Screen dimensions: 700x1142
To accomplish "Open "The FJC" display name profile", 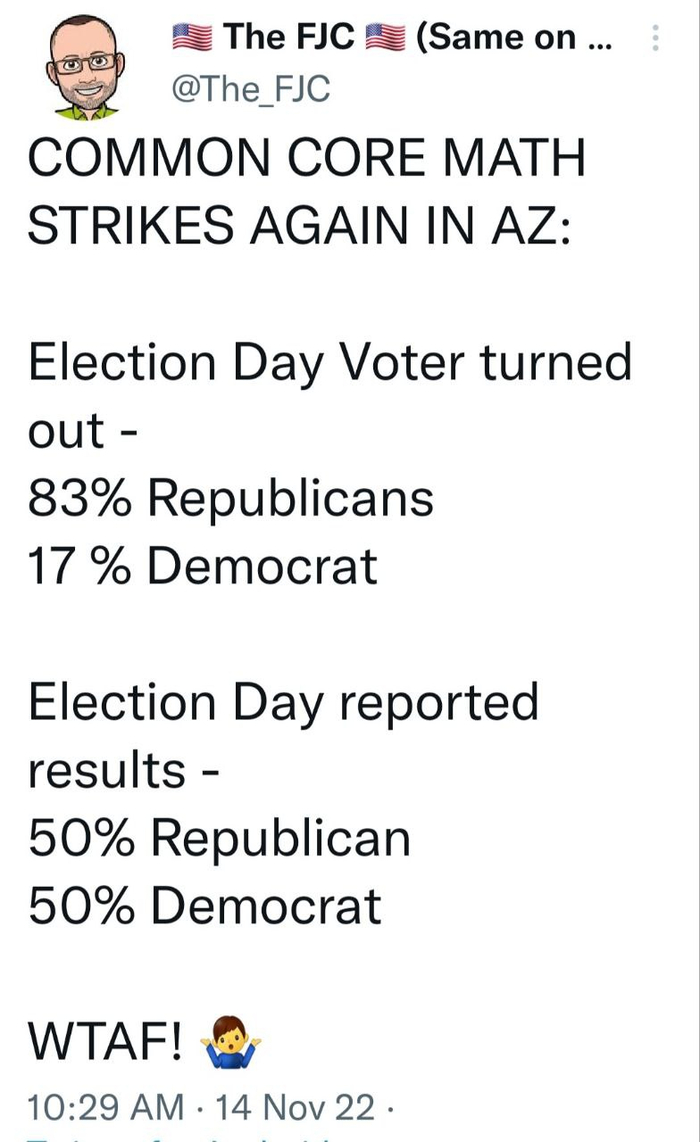I will point(288,38).
